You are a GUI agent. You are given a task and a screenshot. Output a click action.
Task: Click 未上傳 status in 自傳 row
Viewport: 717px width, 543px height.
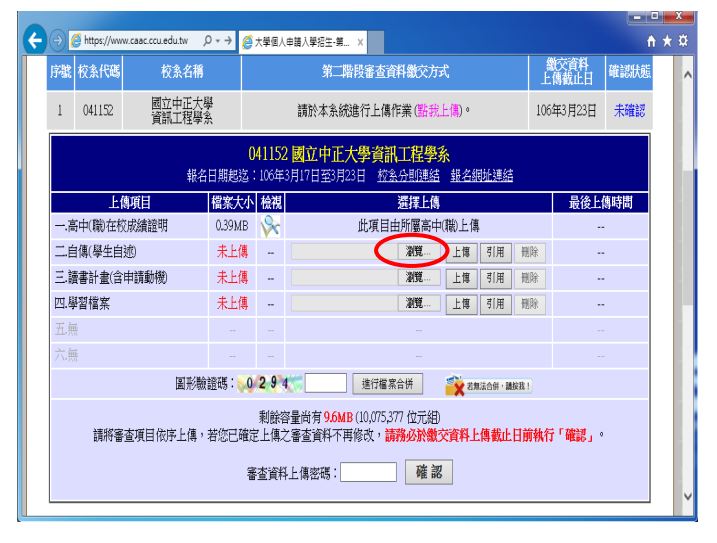(x=232, y=252)
